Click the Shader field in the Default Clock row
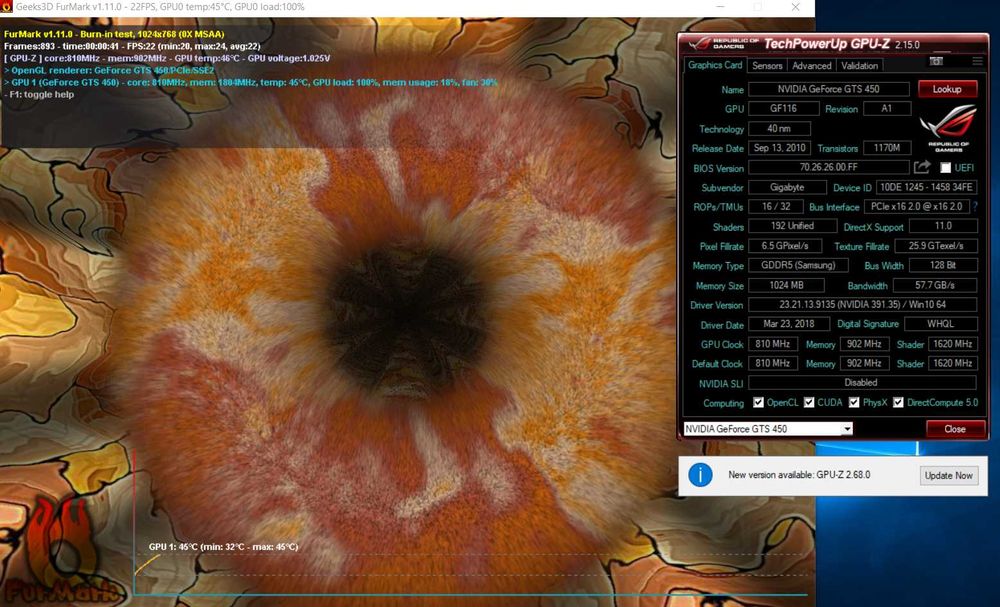 pyautogui.click(x=952, y=363)
